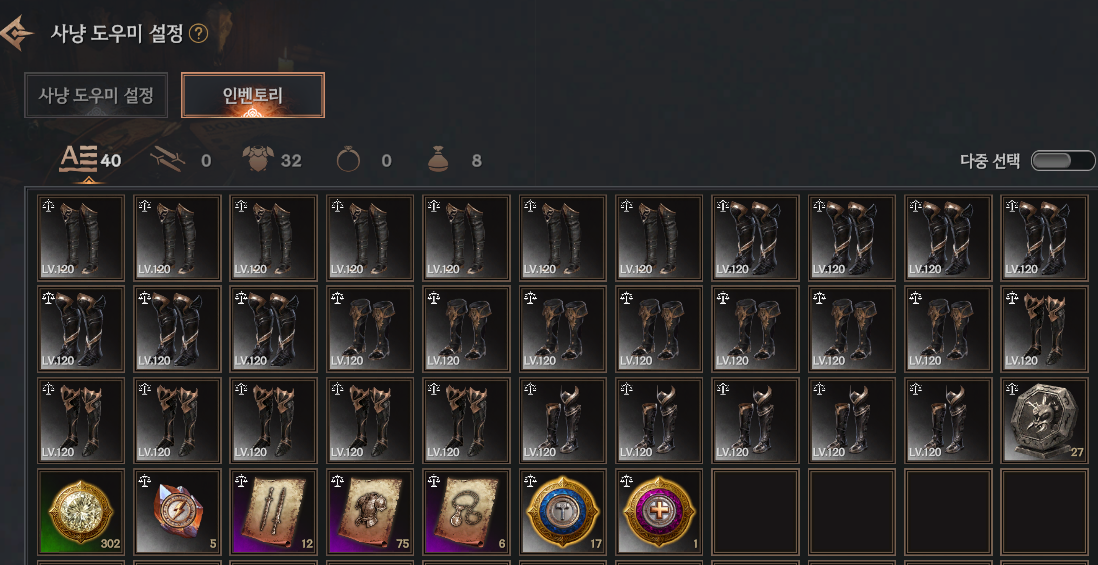Select the lightning crystal item with count 5
Viewport: 1098px width, 565px height.
pyautogui.click(x=178, y=512)
